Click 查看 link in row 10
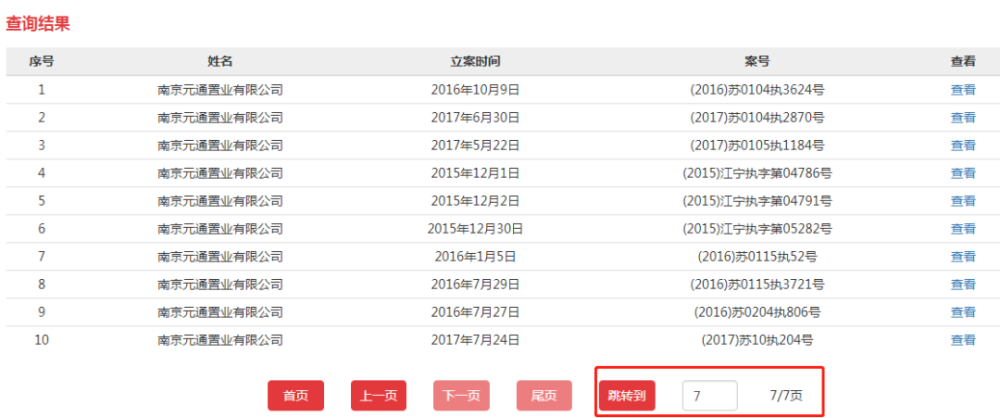The height and width of the screenshot is (418, 1000). [x=962, y=340]
